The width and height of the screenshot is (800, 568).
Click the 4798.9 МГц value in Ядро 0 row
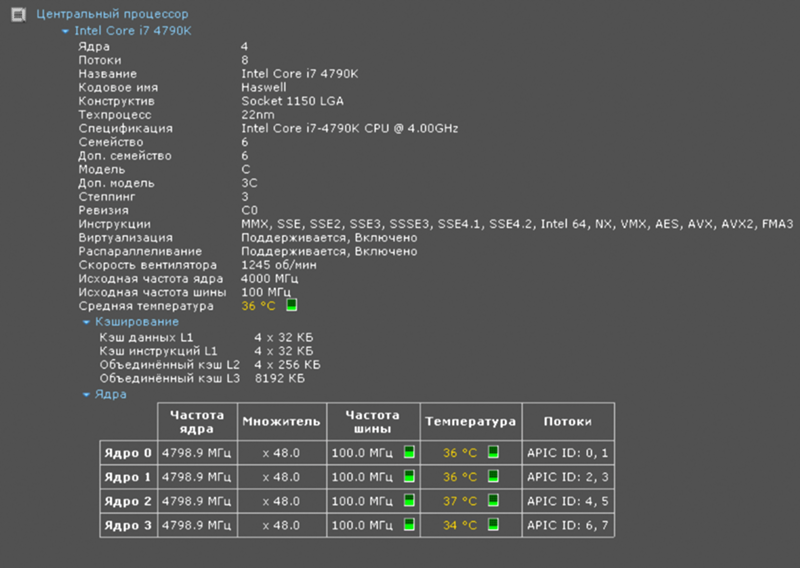pos(196,453)
